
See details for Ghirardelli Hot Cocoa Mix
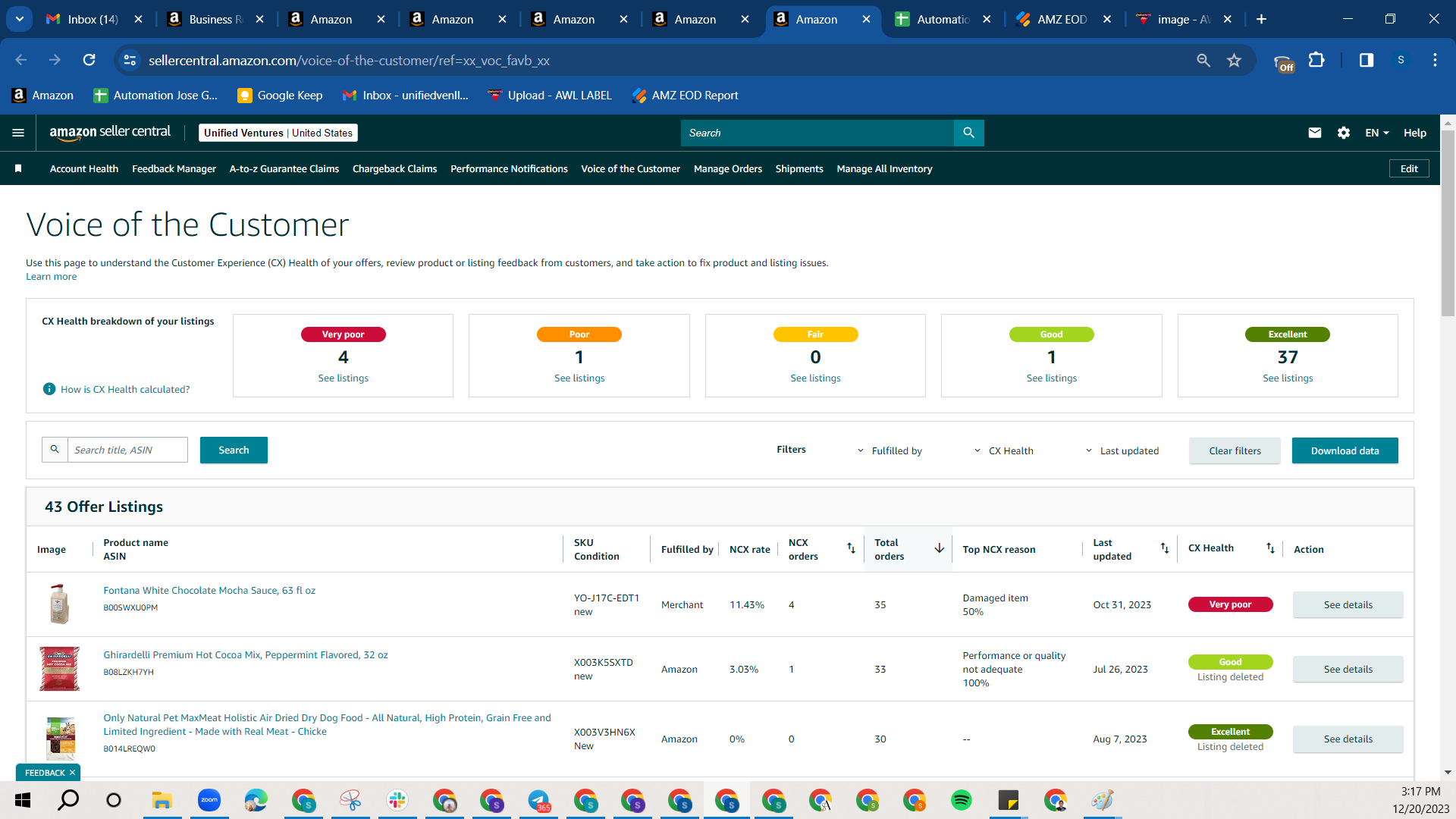[1348, 669]
